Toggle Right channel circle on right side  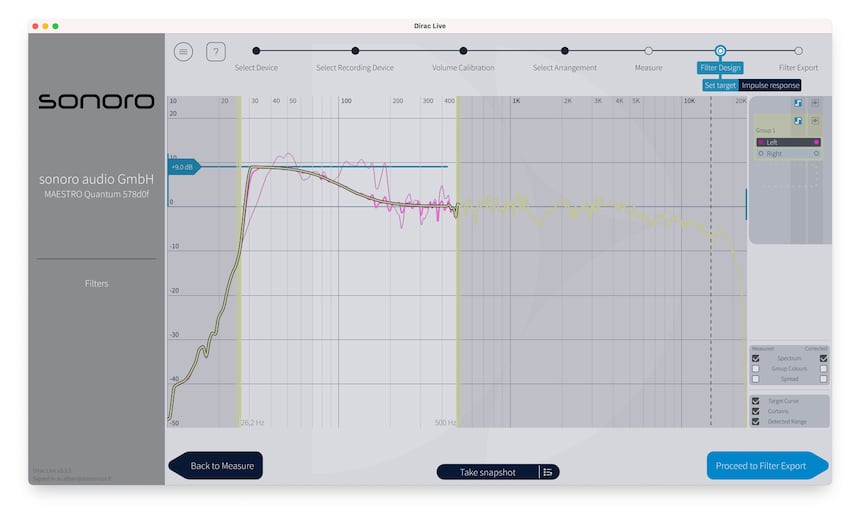point(817,154)
